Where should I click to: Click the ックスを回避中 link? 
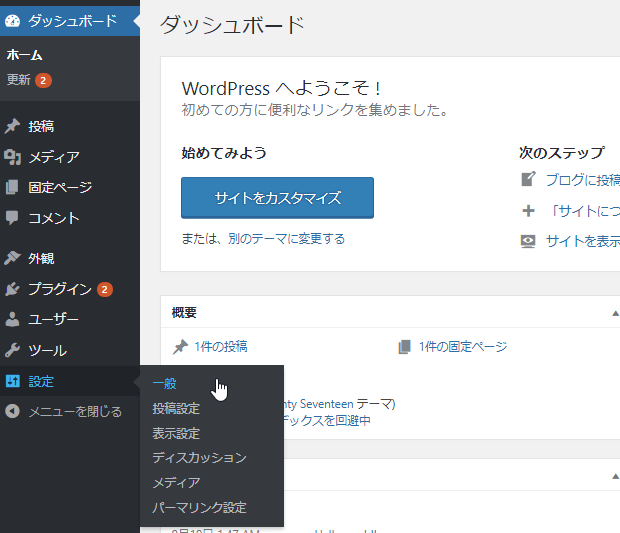tap(327, 420)
